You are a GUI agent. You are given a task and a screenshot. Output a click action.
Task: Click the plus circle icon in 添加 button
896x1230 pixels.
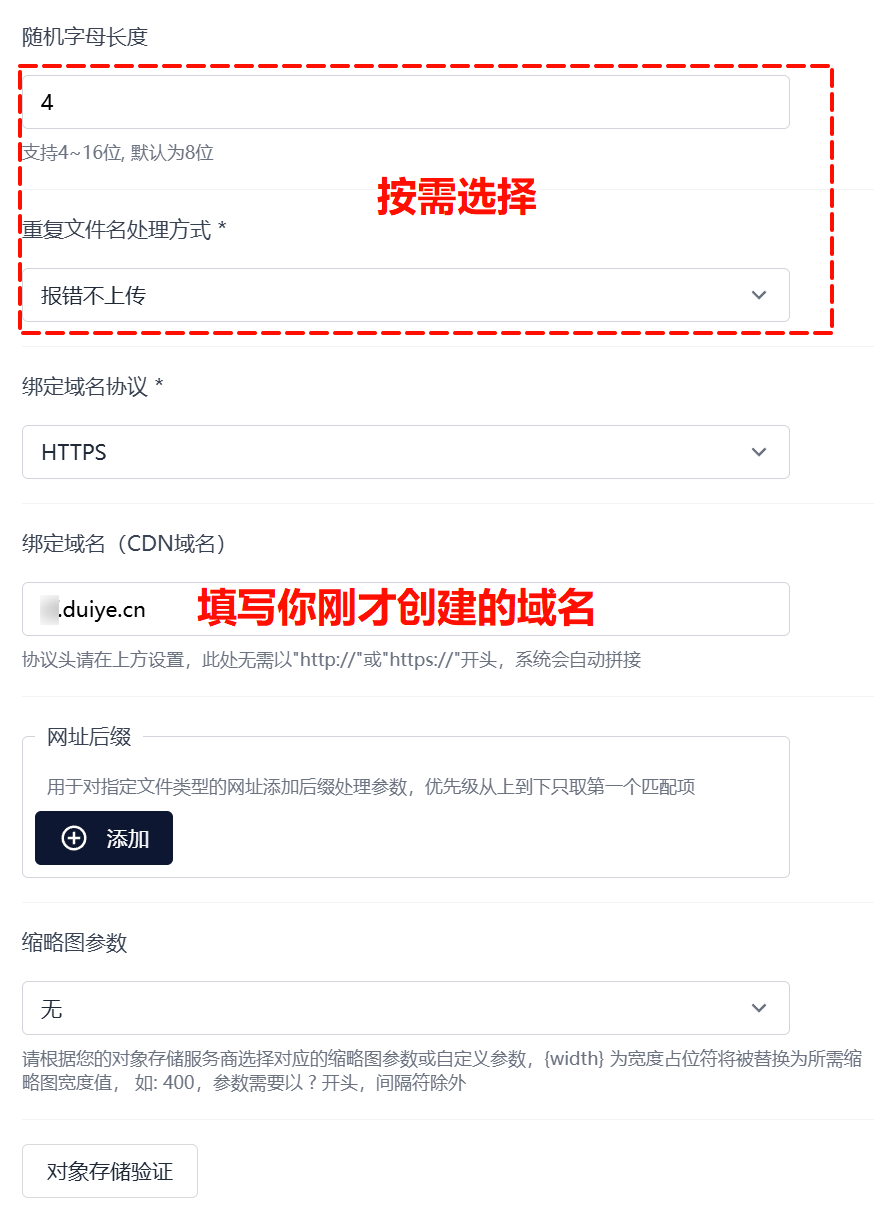tap(74, 838)
